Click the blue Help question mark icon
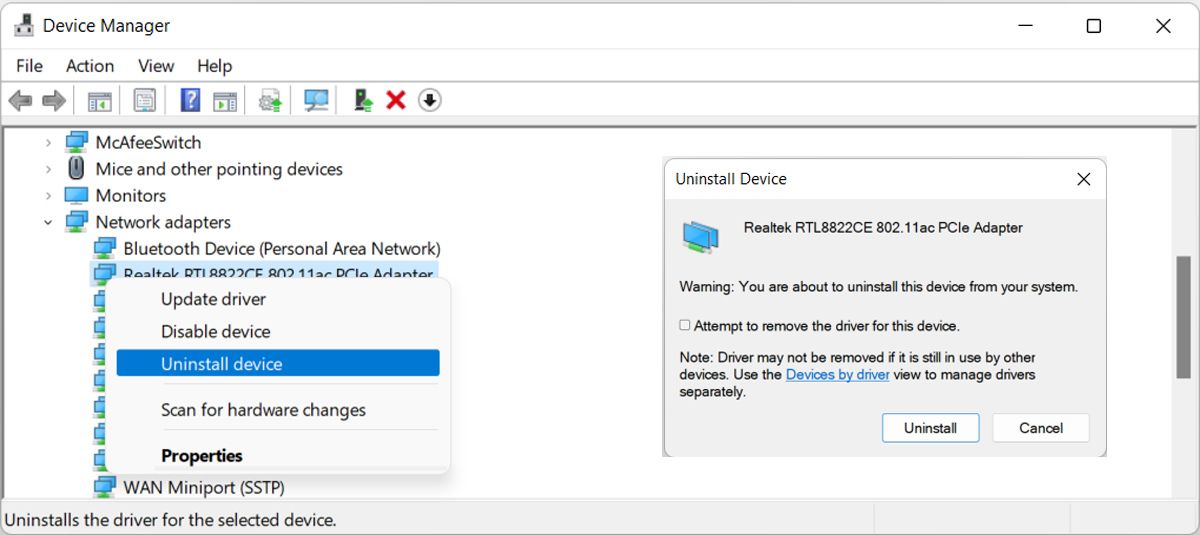Image resolution: width=1200 pixels, height=535 pixels. (190, 100)
